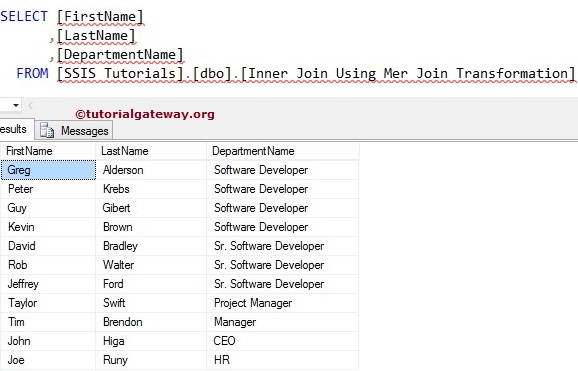Click Software Developer in Kevin's row
The height and width of the screenshot is (371, 578).
coord(282,227)
